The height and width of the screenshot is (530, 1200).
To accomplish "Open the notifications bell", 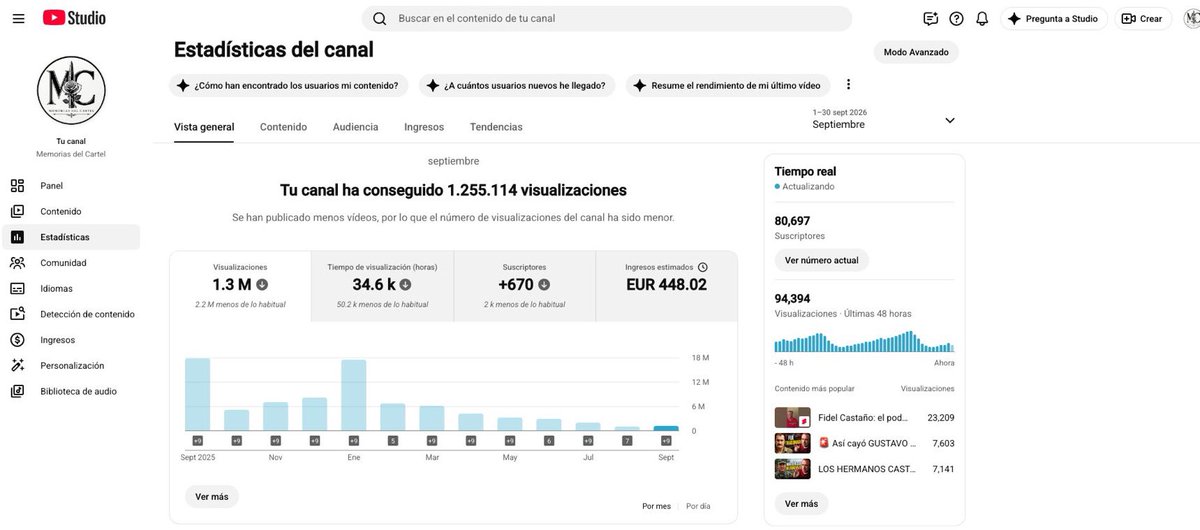I will [982, 18].
